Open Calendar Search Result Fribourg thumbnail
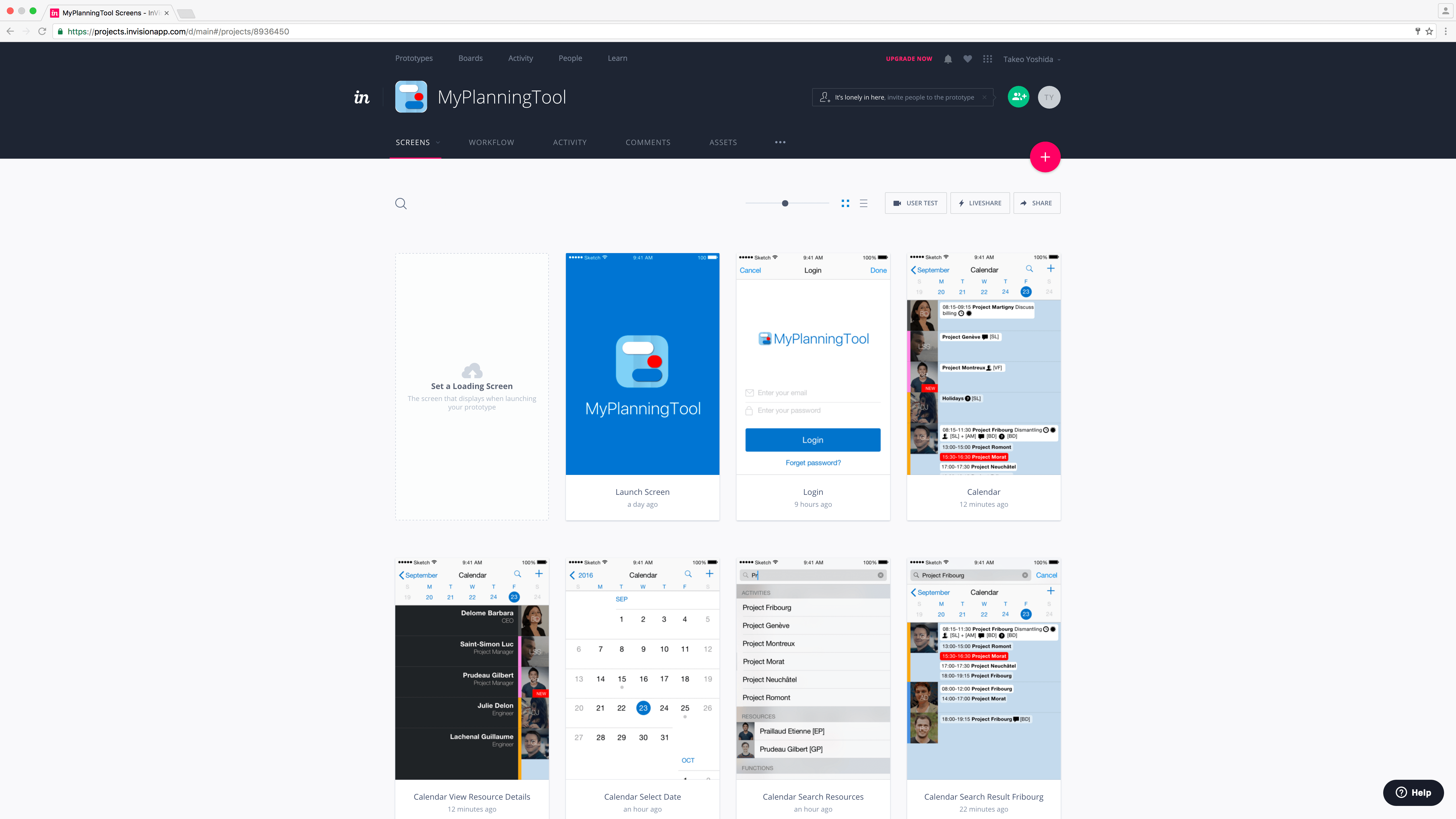 (x=983, y=669)
